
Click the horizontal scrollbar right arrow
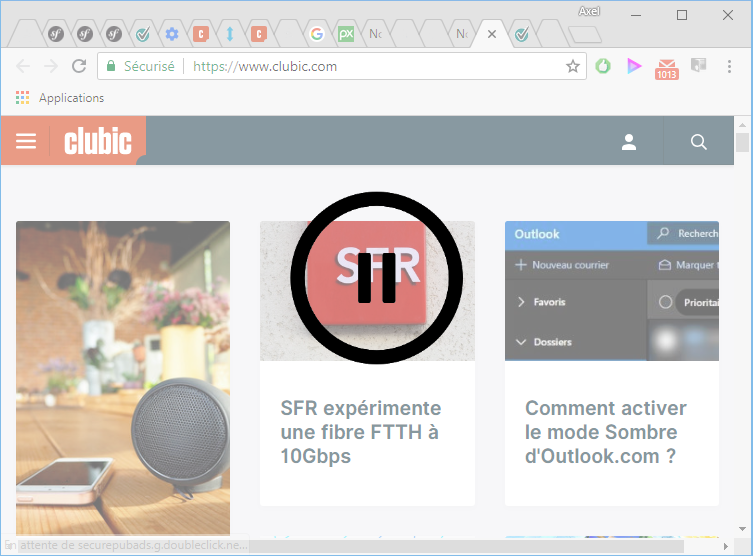pos(725,546)
